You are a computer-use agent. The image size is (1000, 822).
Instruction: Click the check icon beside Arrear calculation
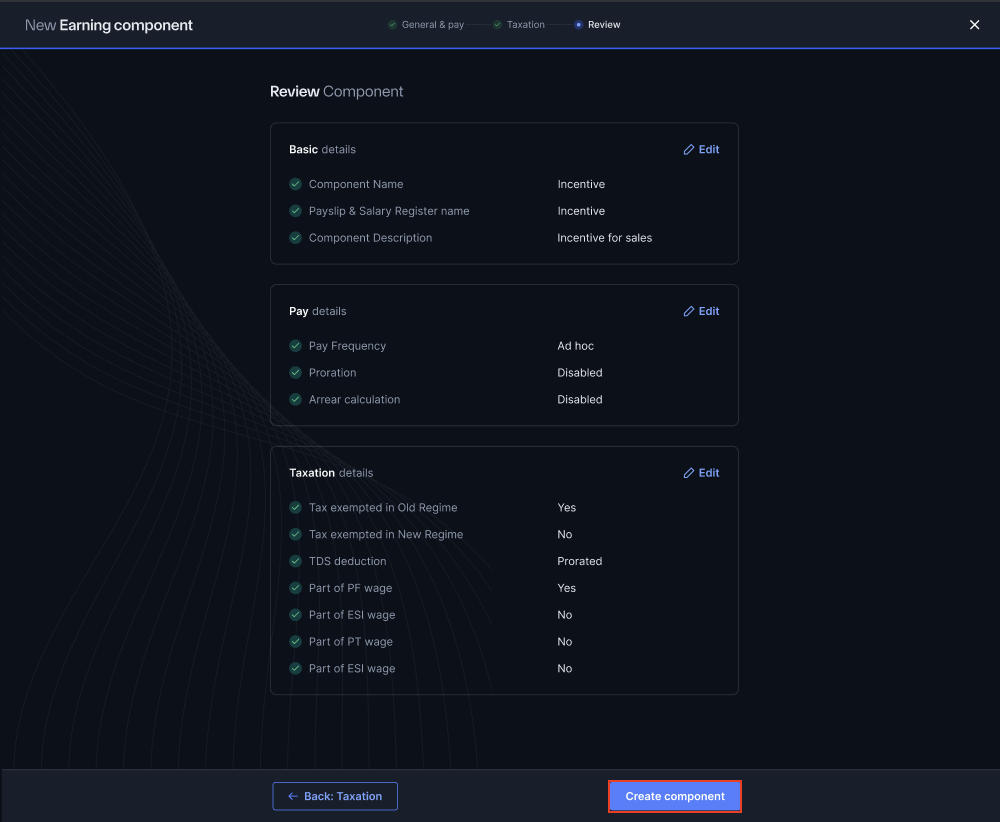295,400
